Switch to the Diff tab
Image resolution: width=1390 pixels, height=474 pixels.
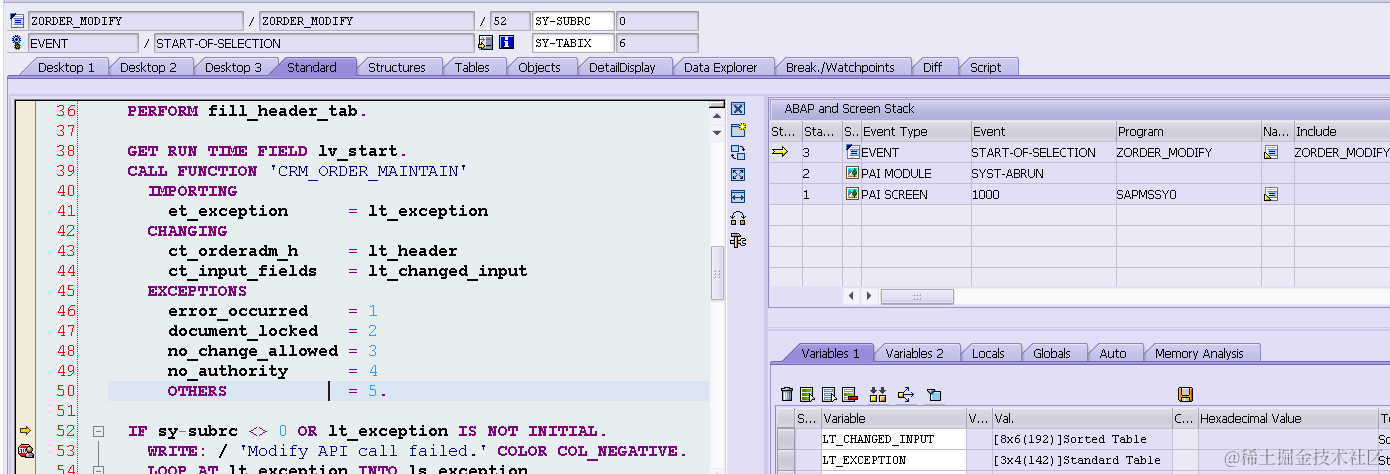[932, 67]
